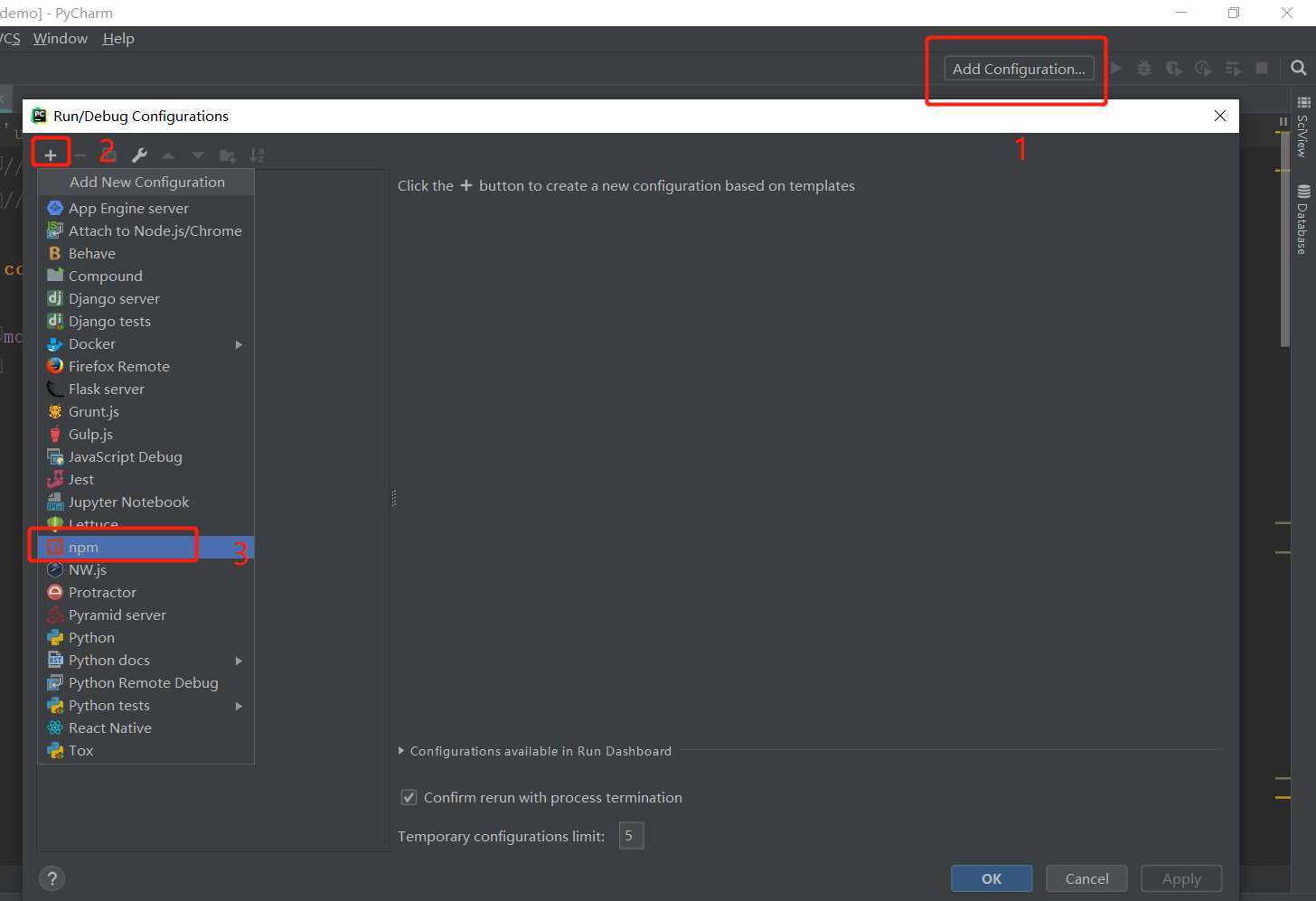Select Attach to Node.js/Chrome template
Screen dimensions: 1316x901
point(146,230)
